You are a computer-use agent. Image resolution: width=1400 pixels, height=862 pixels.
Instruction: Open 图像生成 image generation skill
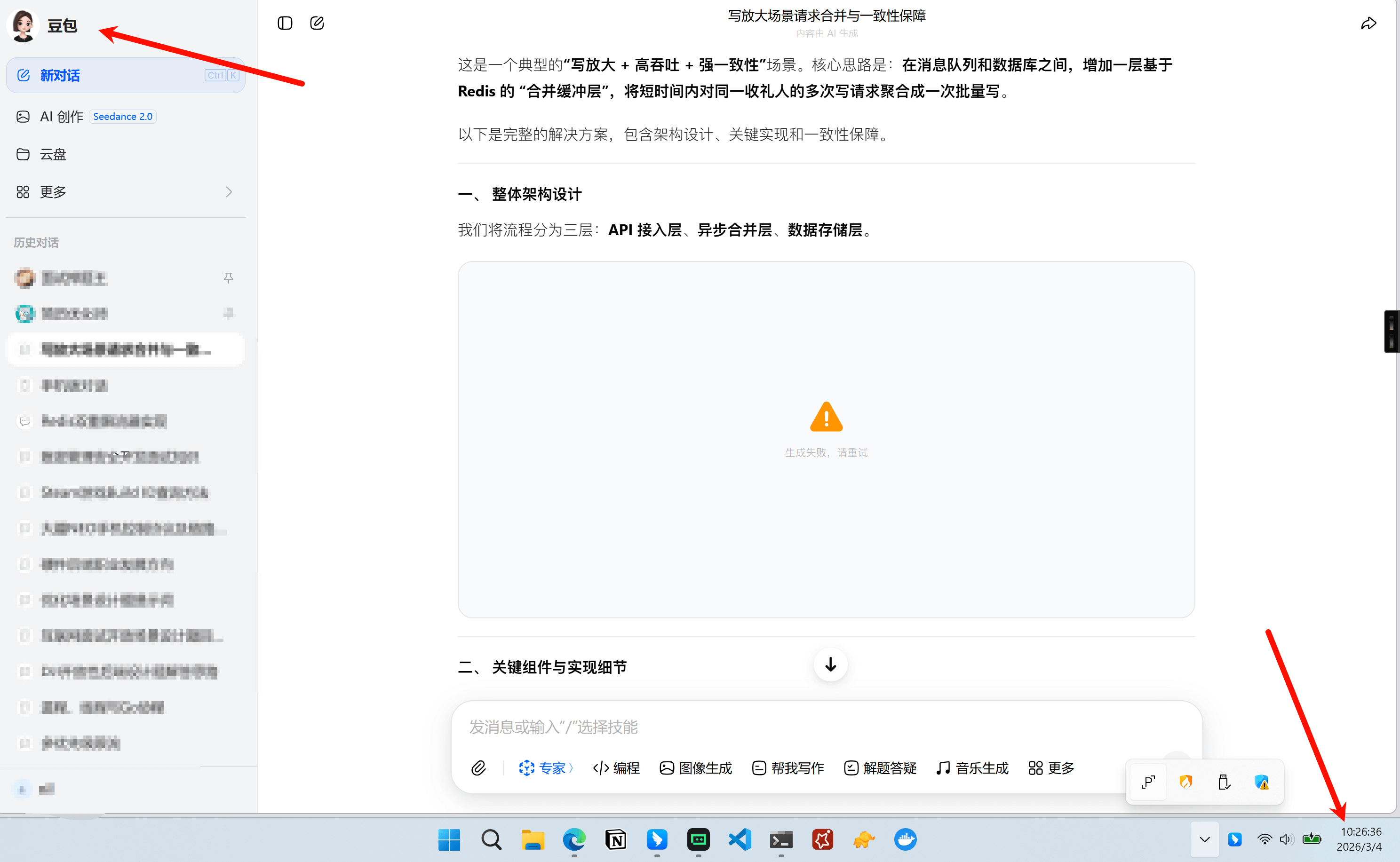click(695, 768)
